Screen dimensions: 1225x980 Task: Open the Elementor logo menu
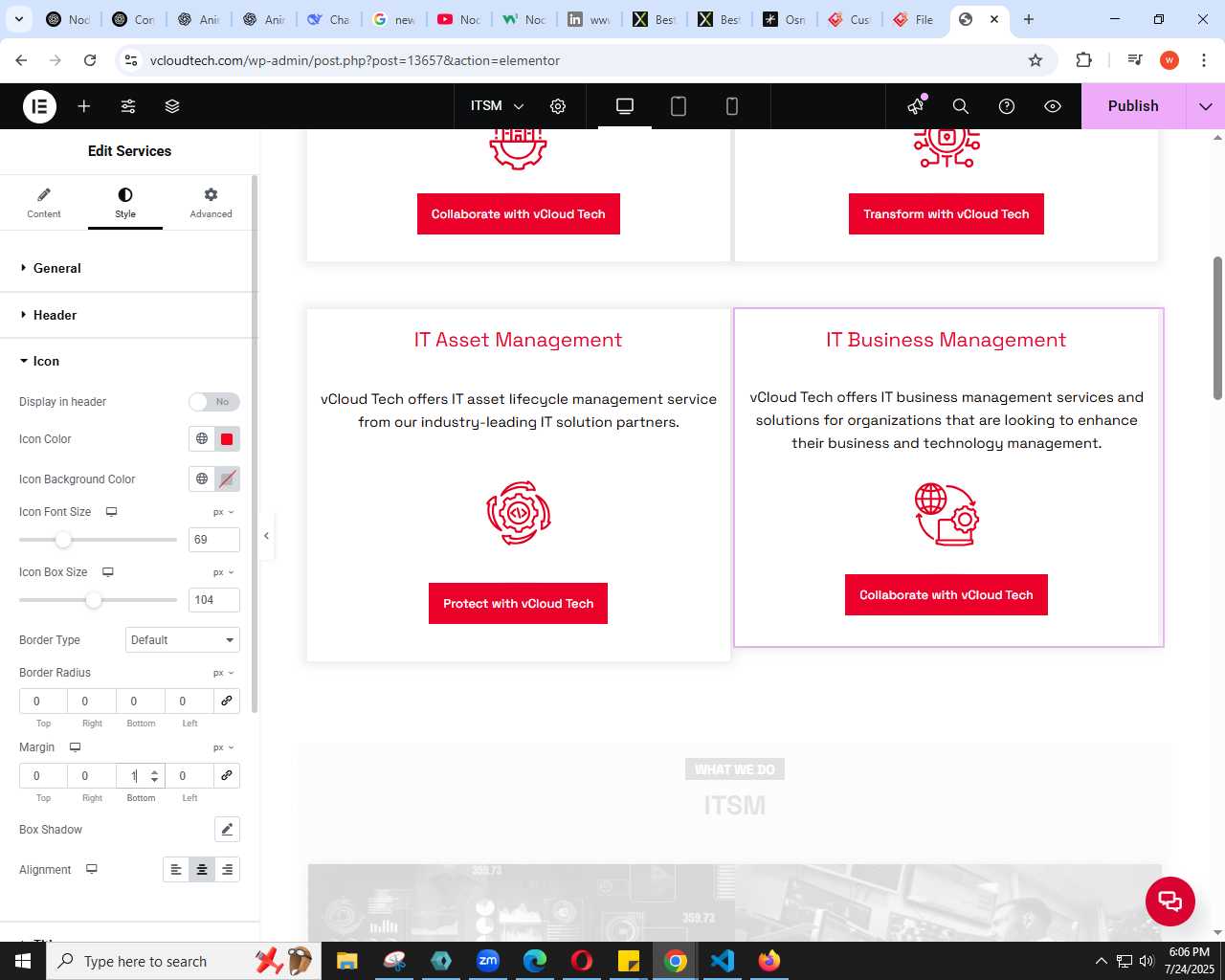point(39,106)
